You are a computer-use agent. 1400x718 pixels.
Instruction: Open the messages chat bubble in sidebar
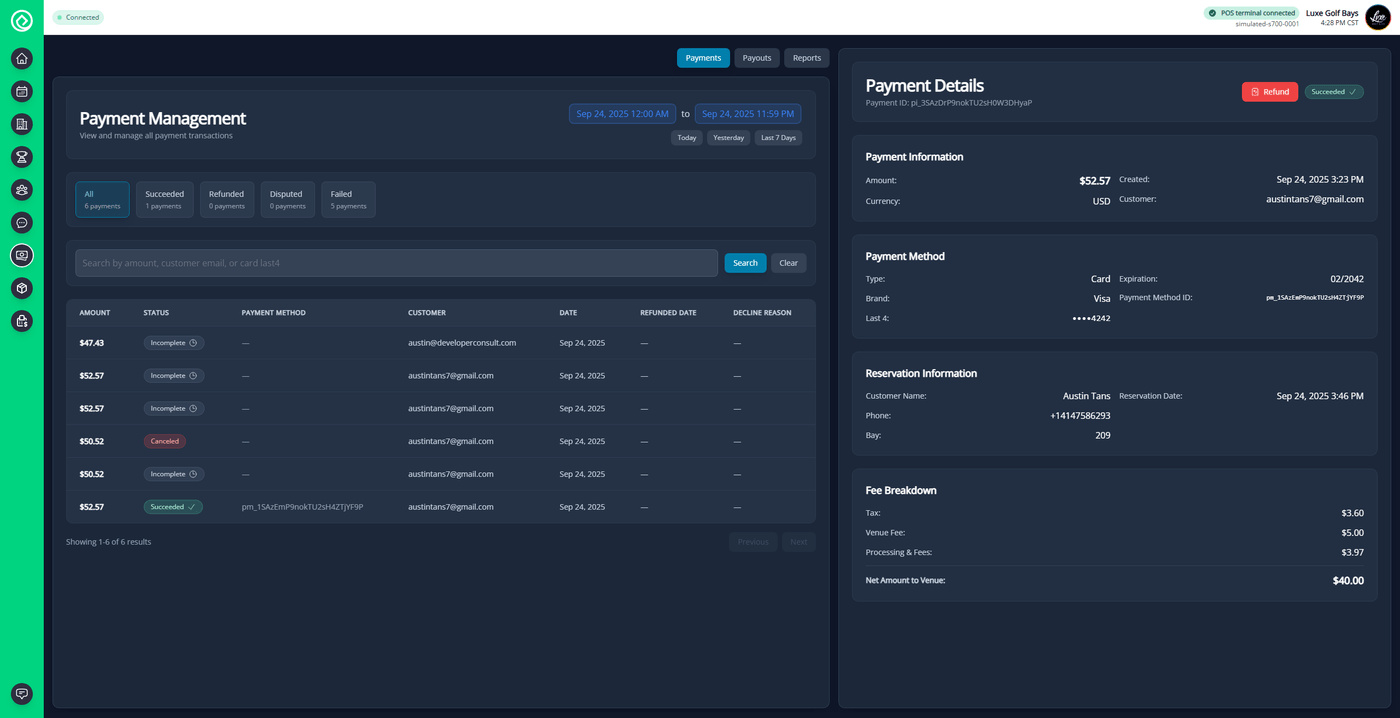[22, 222]
